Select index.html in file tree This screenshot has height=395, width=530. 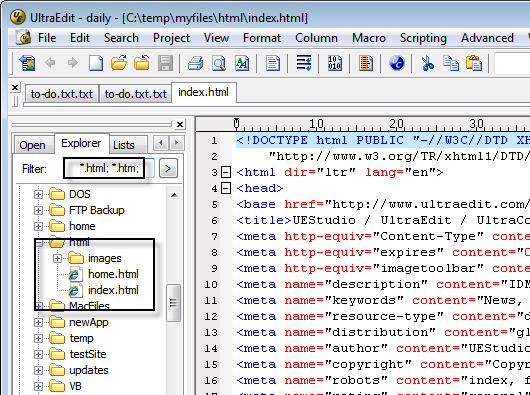[x=113, y=290]
